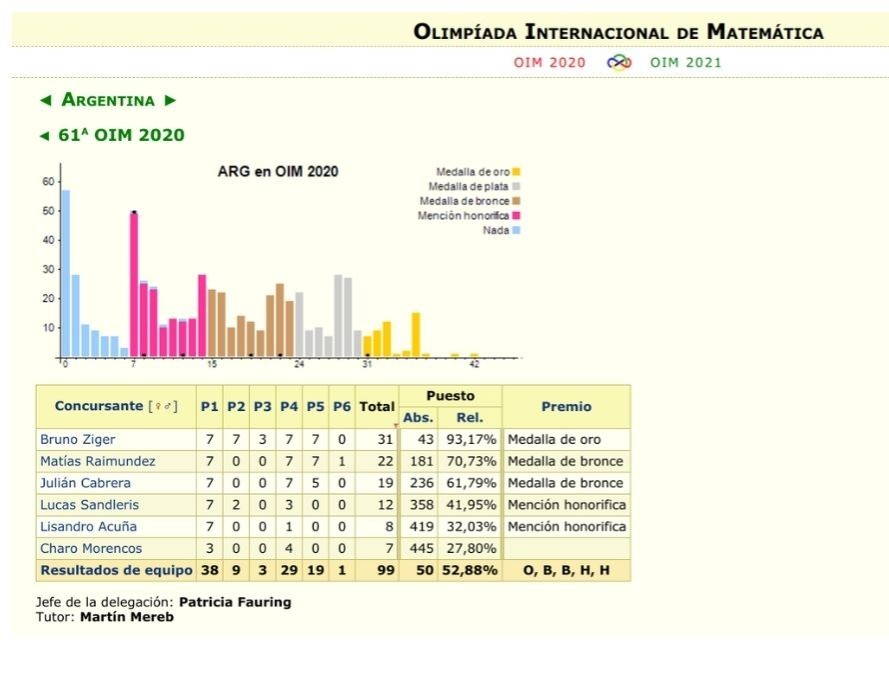The image size is (889, 683).
Task: Sort by Abs. ranking column header
Action: 418,418
